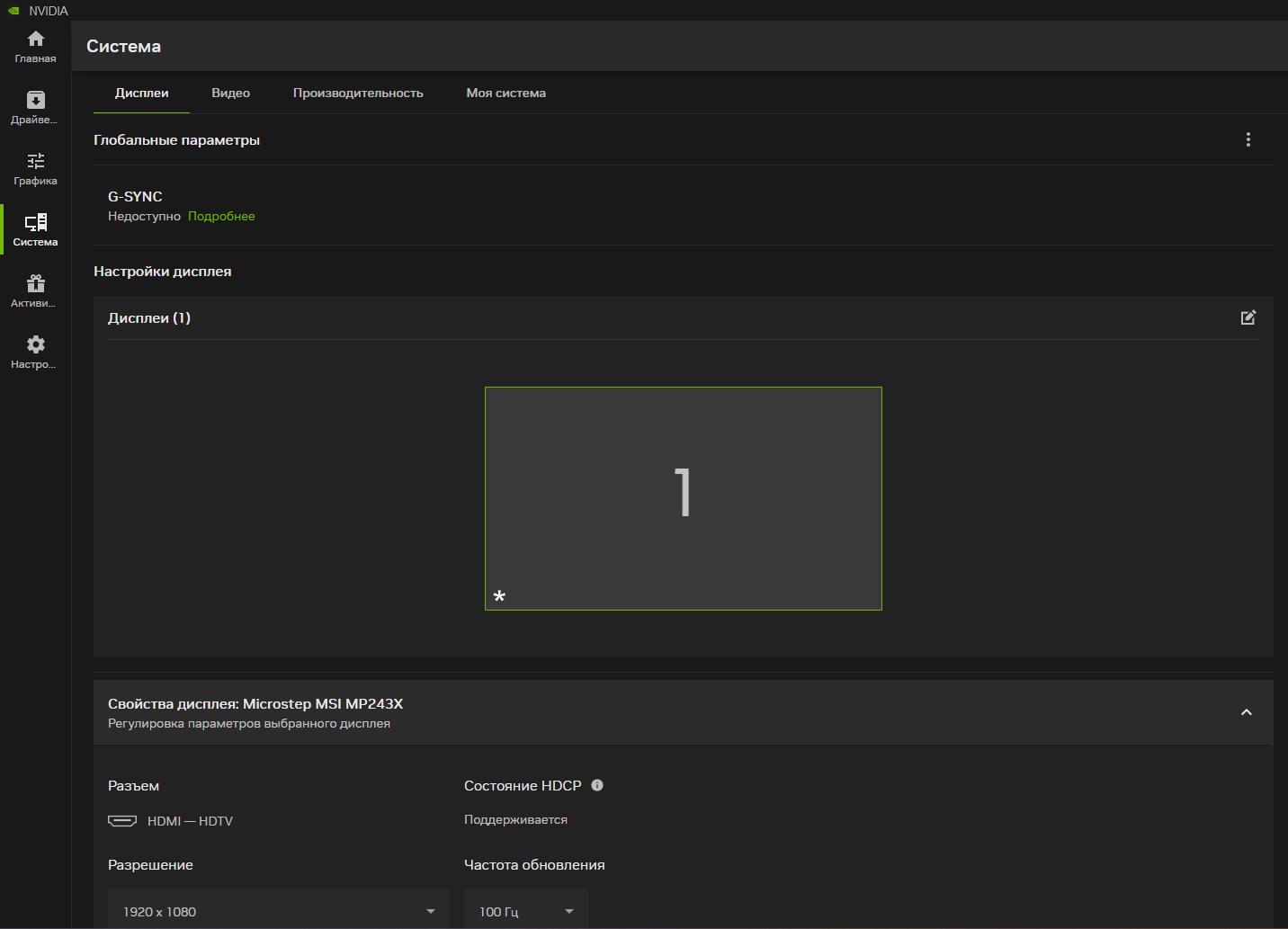Switch to the Моя система tab

(505, 93)
